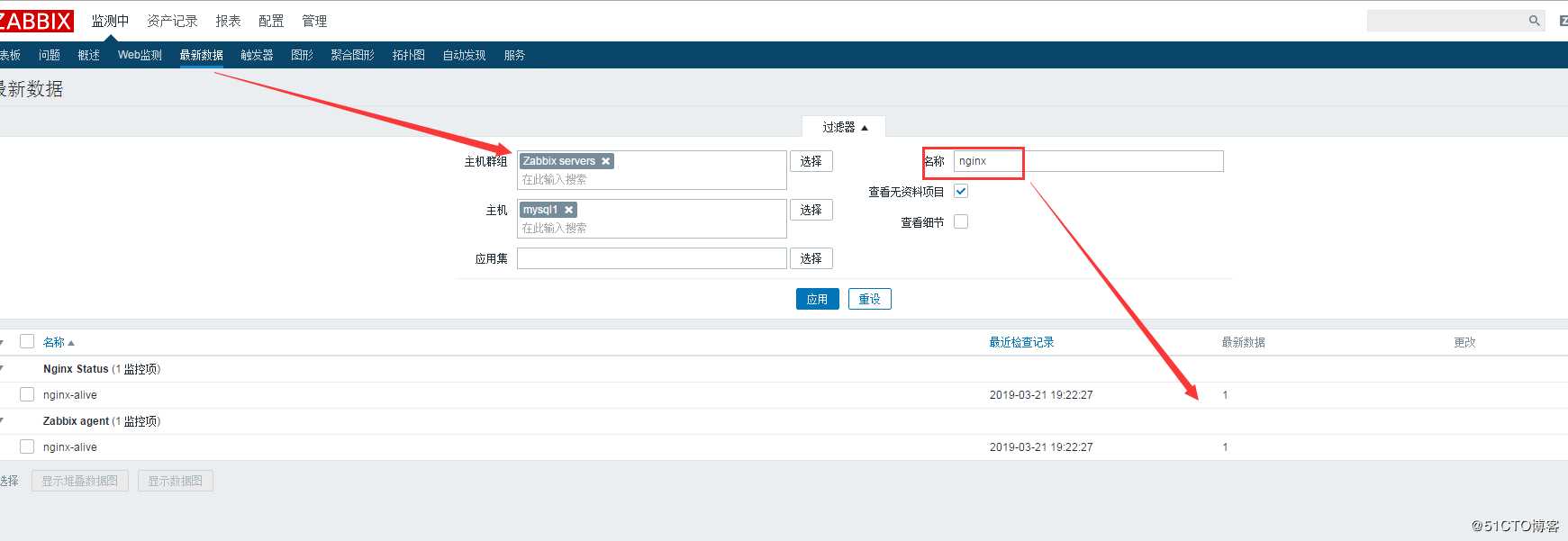
Task: Click the 应用 apply button
Action: coord(817,299)
